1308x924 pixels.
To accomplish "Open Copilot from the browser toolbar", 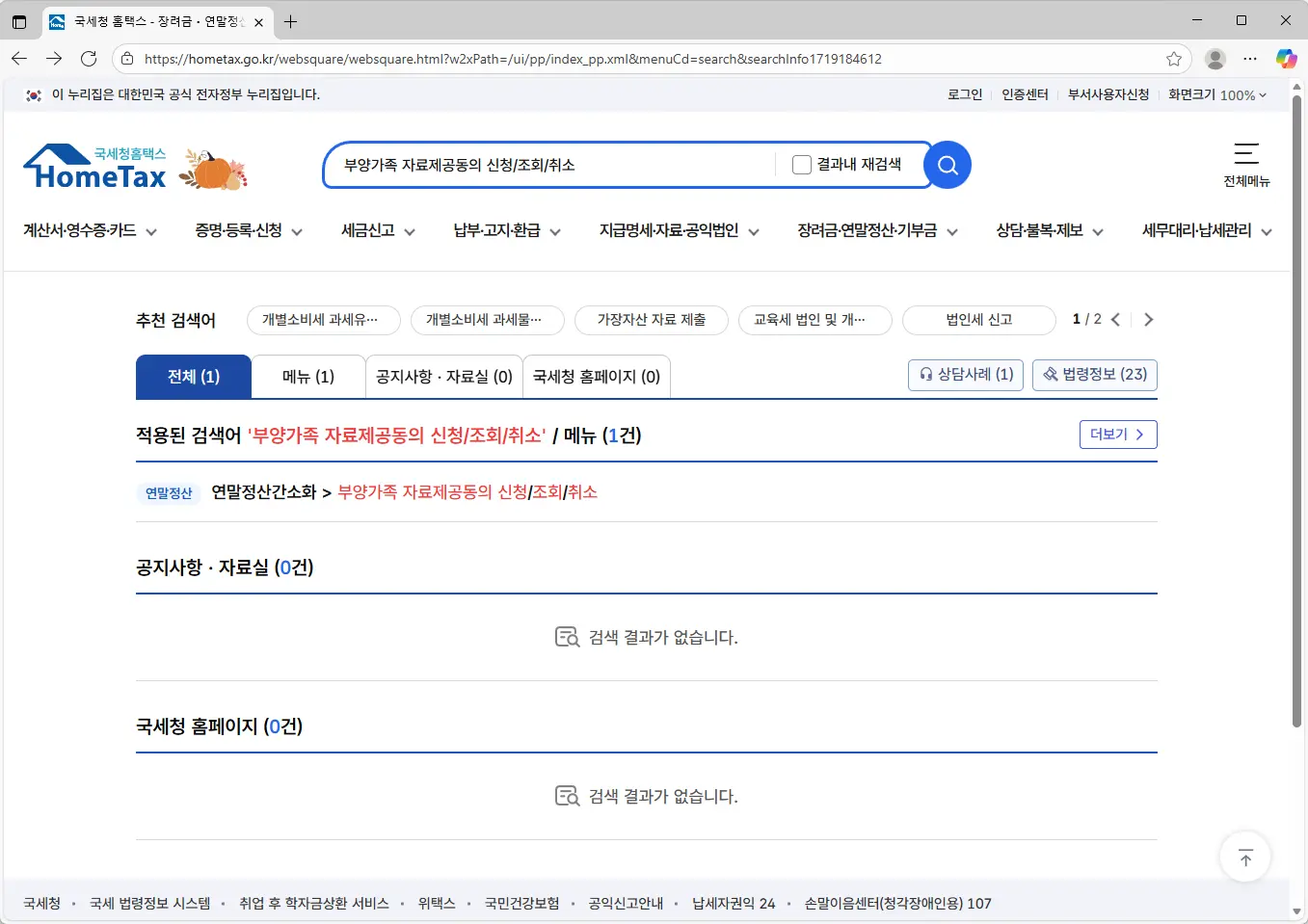I will [x=1287, y=58].
